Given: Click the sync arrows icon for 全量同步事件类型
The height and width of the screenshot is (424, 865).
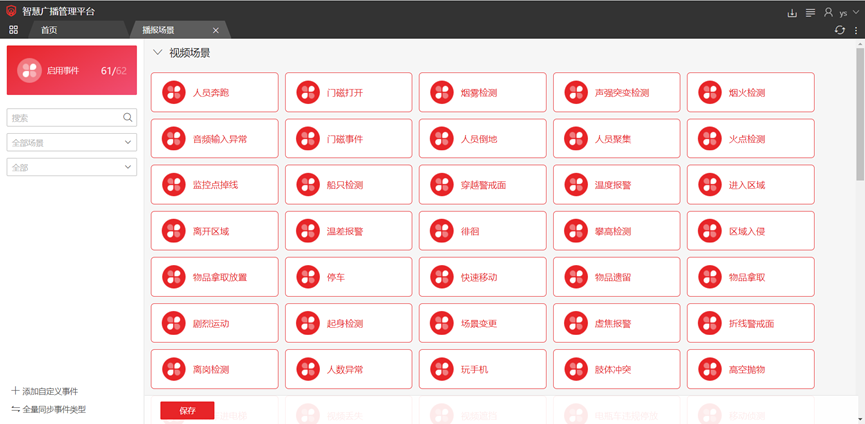Looking at the screenshot, I should pyautogui.click(x=15, y=409).
